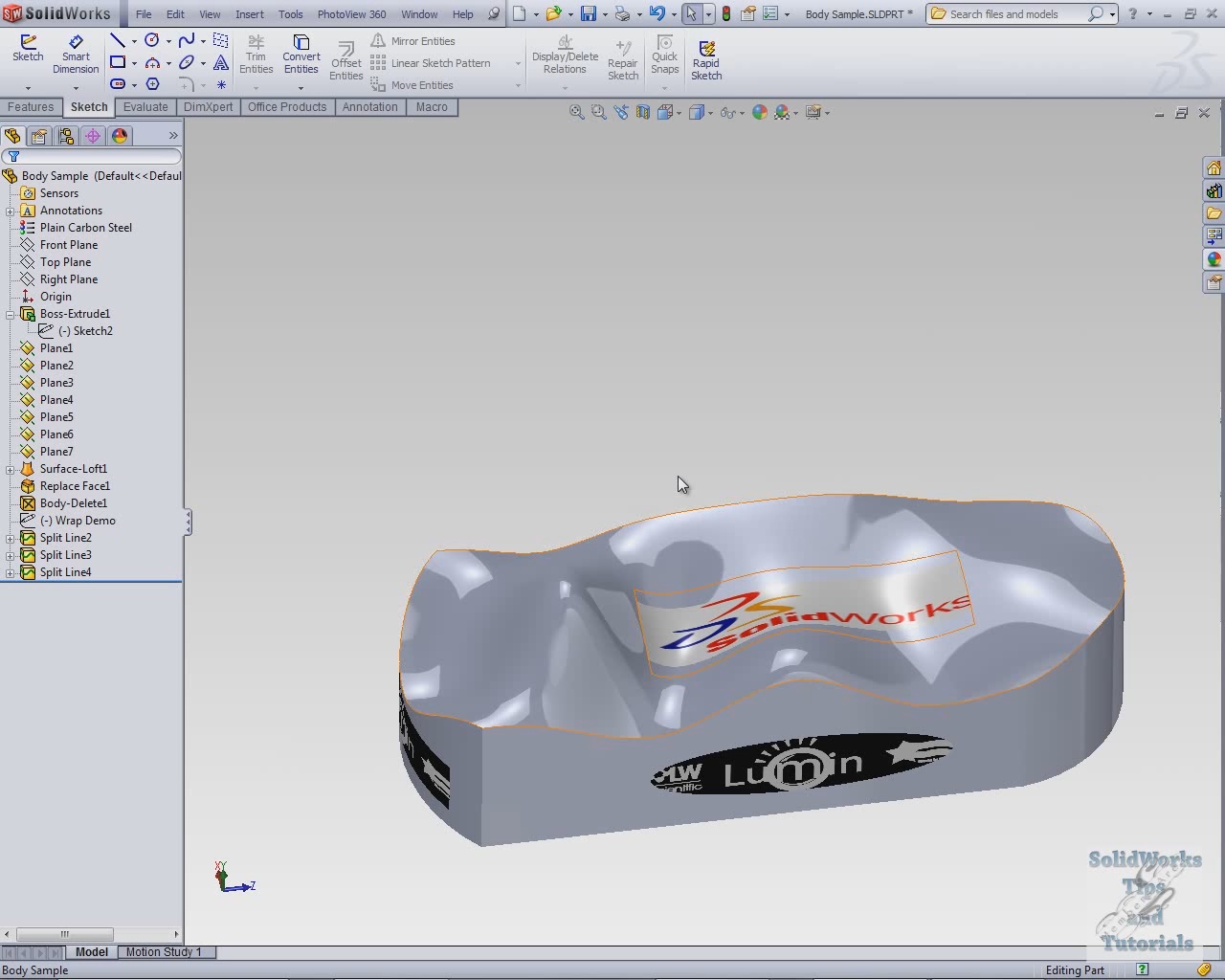Click the Rebuild traffic light icon

(726, 13)
